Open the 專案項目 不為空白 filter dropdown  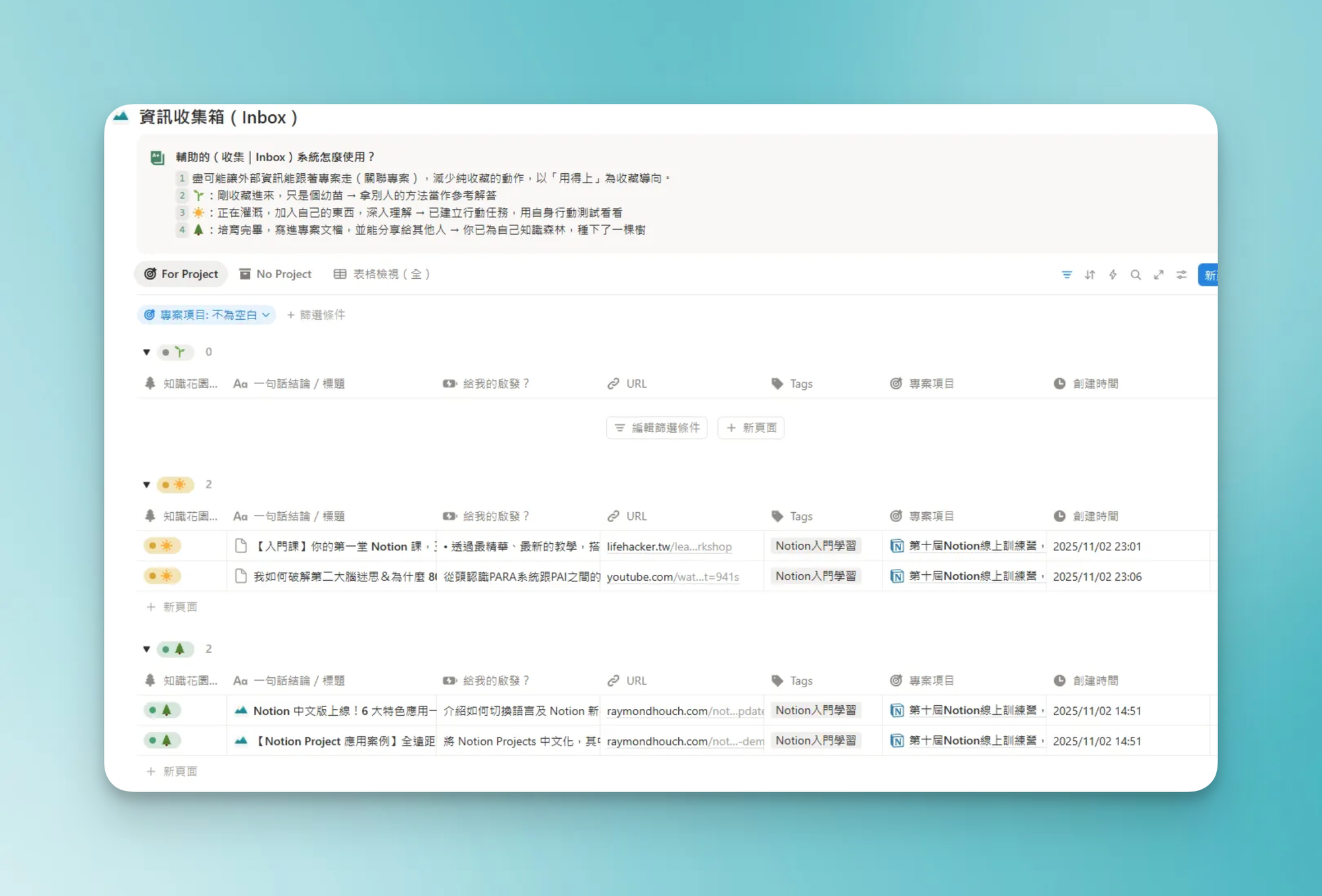207,315
